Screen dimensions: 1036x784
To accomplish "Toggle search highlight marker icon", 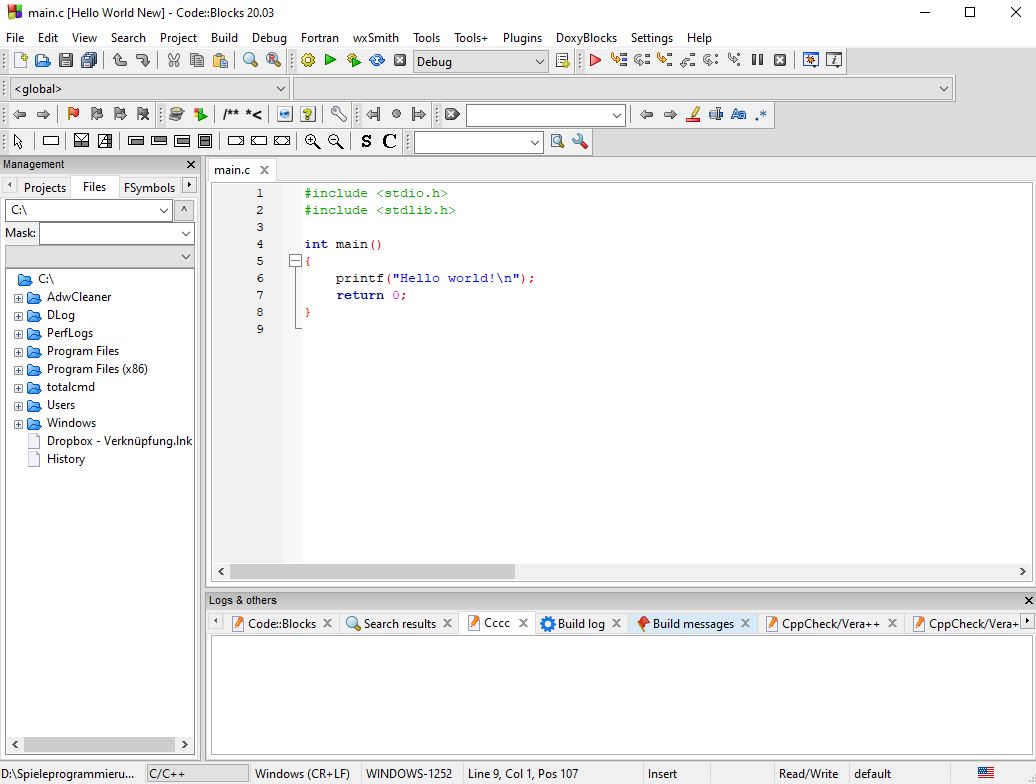I will tap(693, 115).
